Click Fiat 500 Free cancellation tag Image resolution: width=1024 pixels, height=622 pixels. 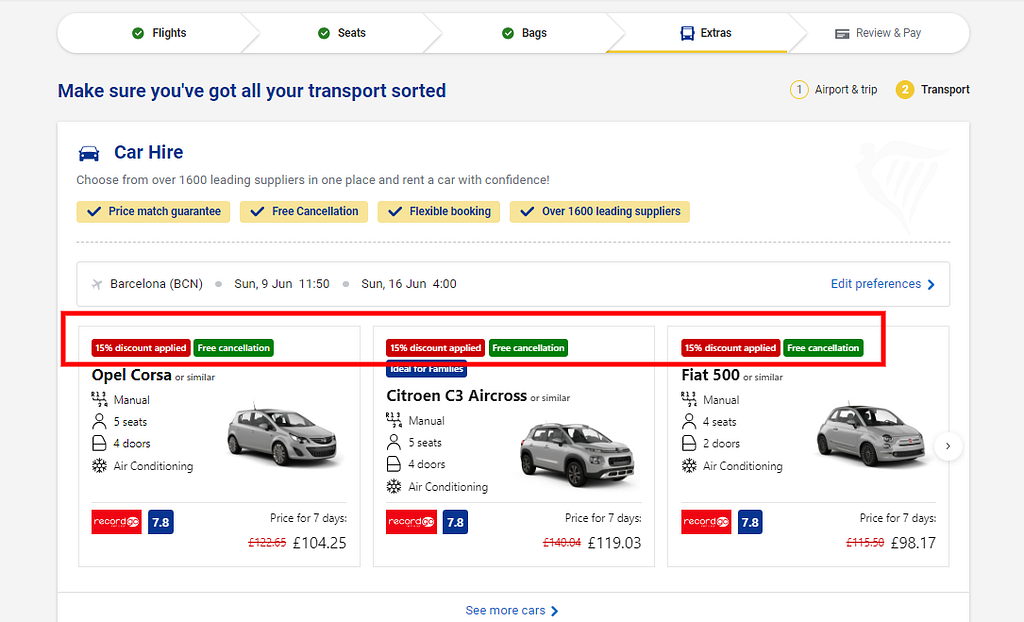(x=824, y=348)
